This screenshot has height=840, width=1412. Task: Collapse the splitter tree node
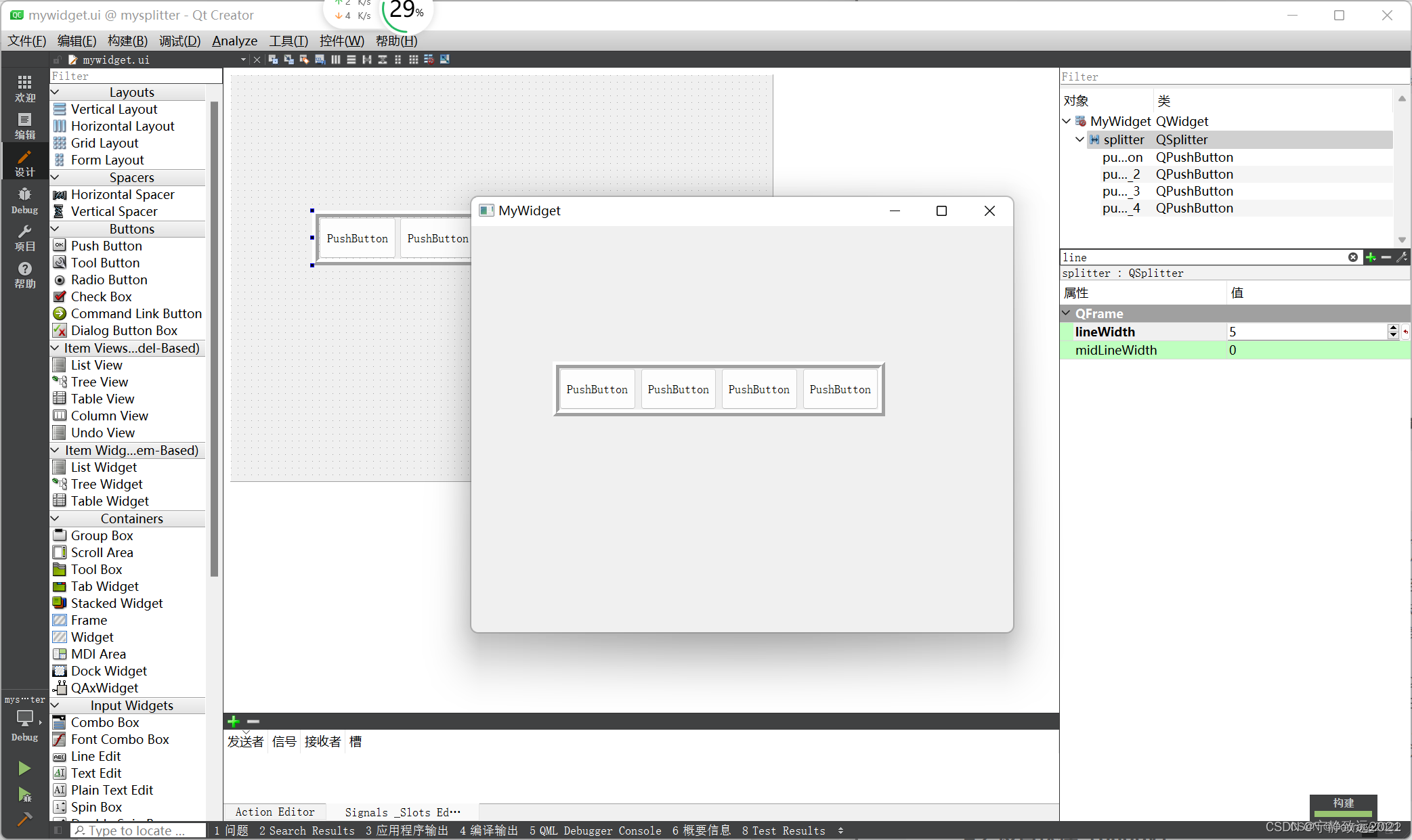point(1079,139)
